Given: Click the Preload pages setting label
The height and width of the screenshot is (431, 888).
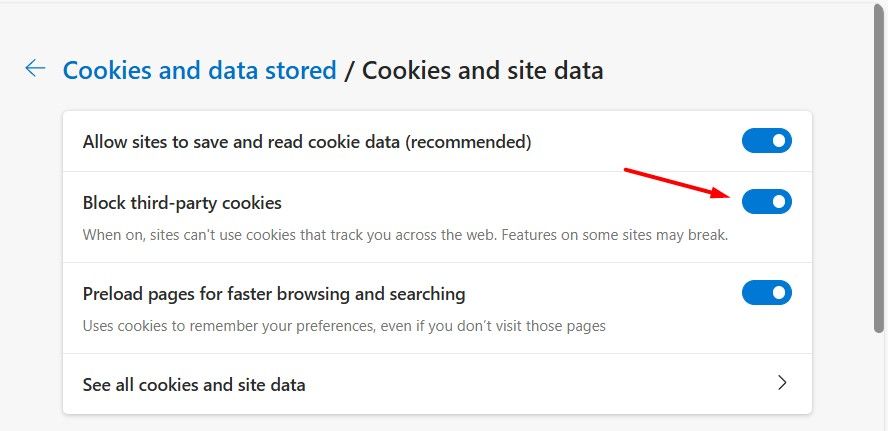Looking at the screenshot, I should point(274,294).
